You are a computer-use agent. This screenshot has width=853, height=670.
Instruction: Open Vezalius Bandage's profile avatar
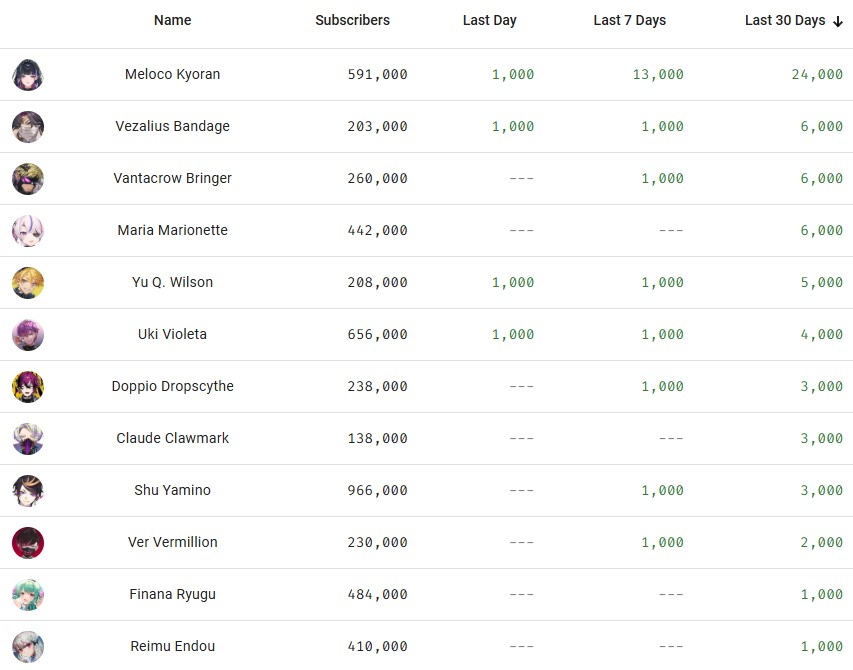coord(28,127)
